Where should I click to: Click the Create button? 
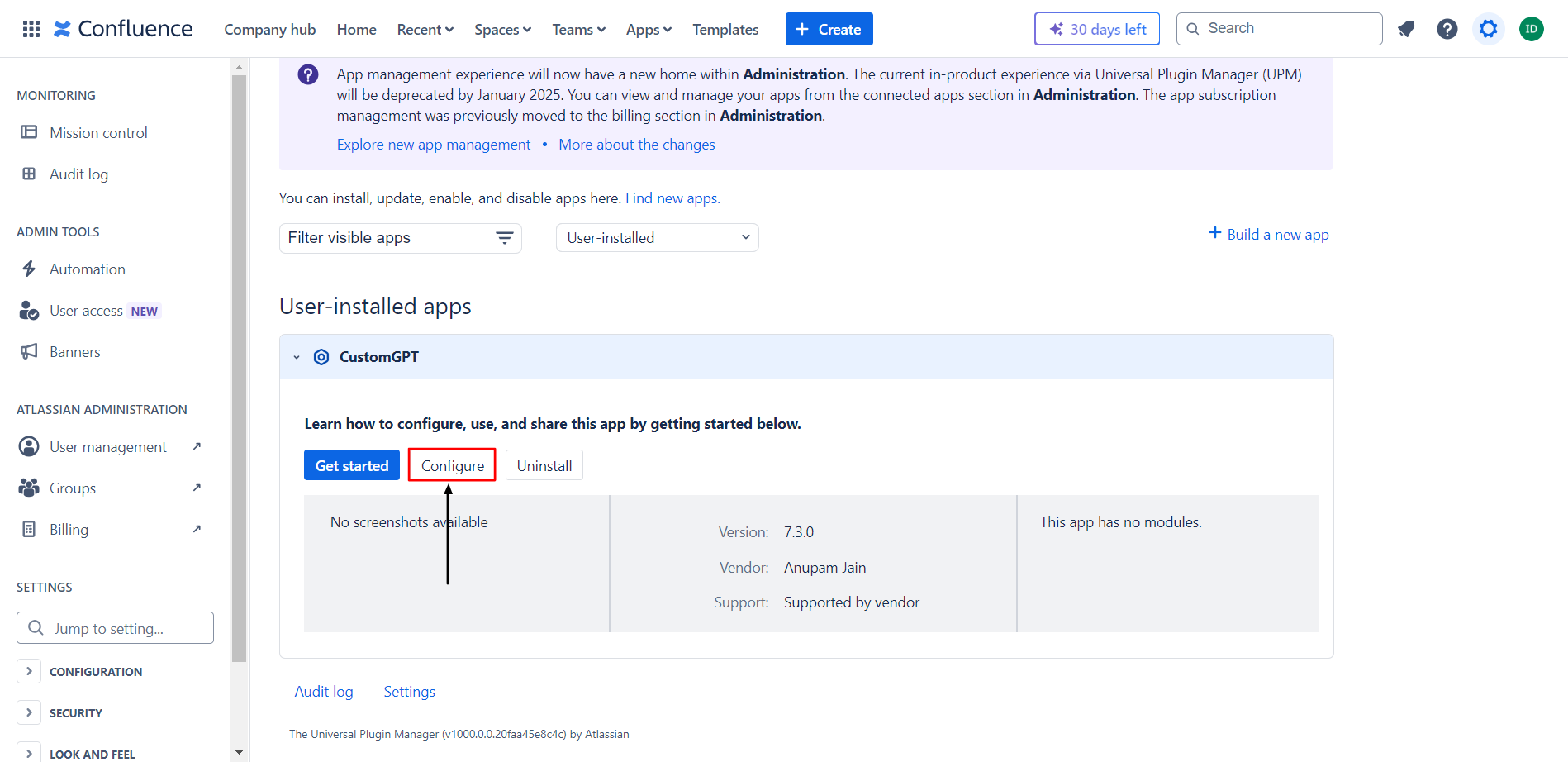[829, 29]
